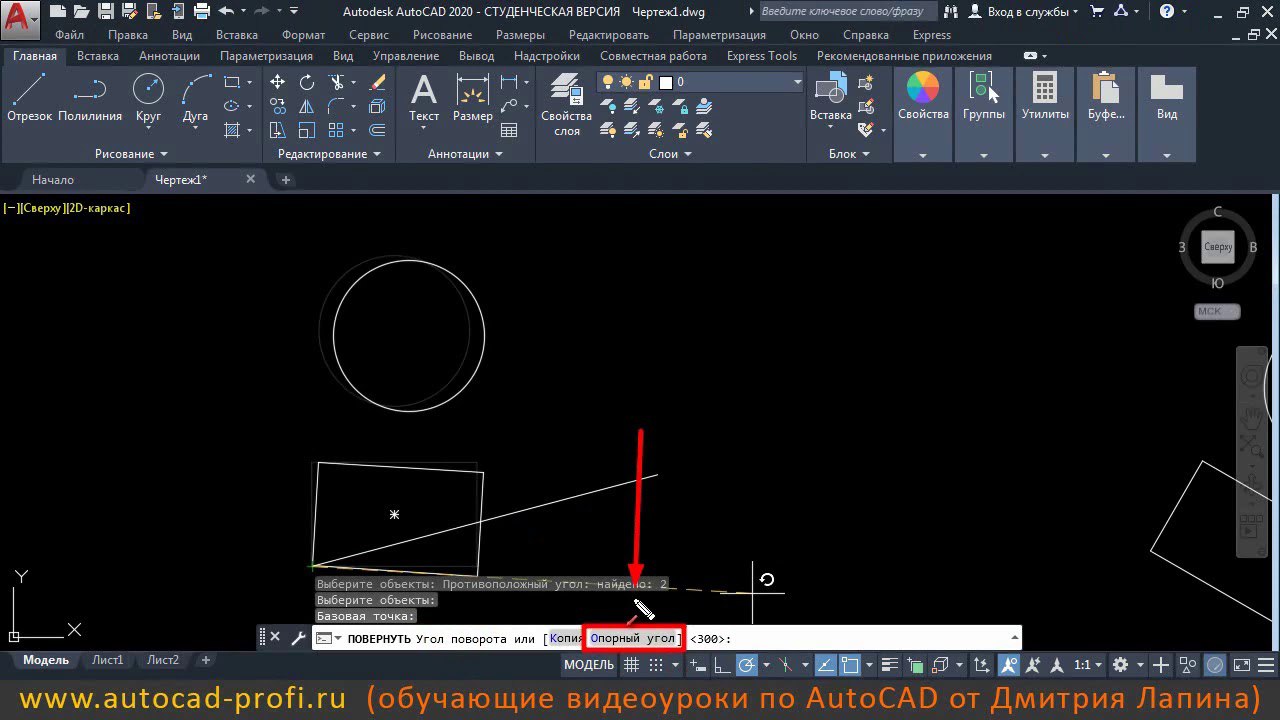Click the Размер dimension tool

pos(472,98)
